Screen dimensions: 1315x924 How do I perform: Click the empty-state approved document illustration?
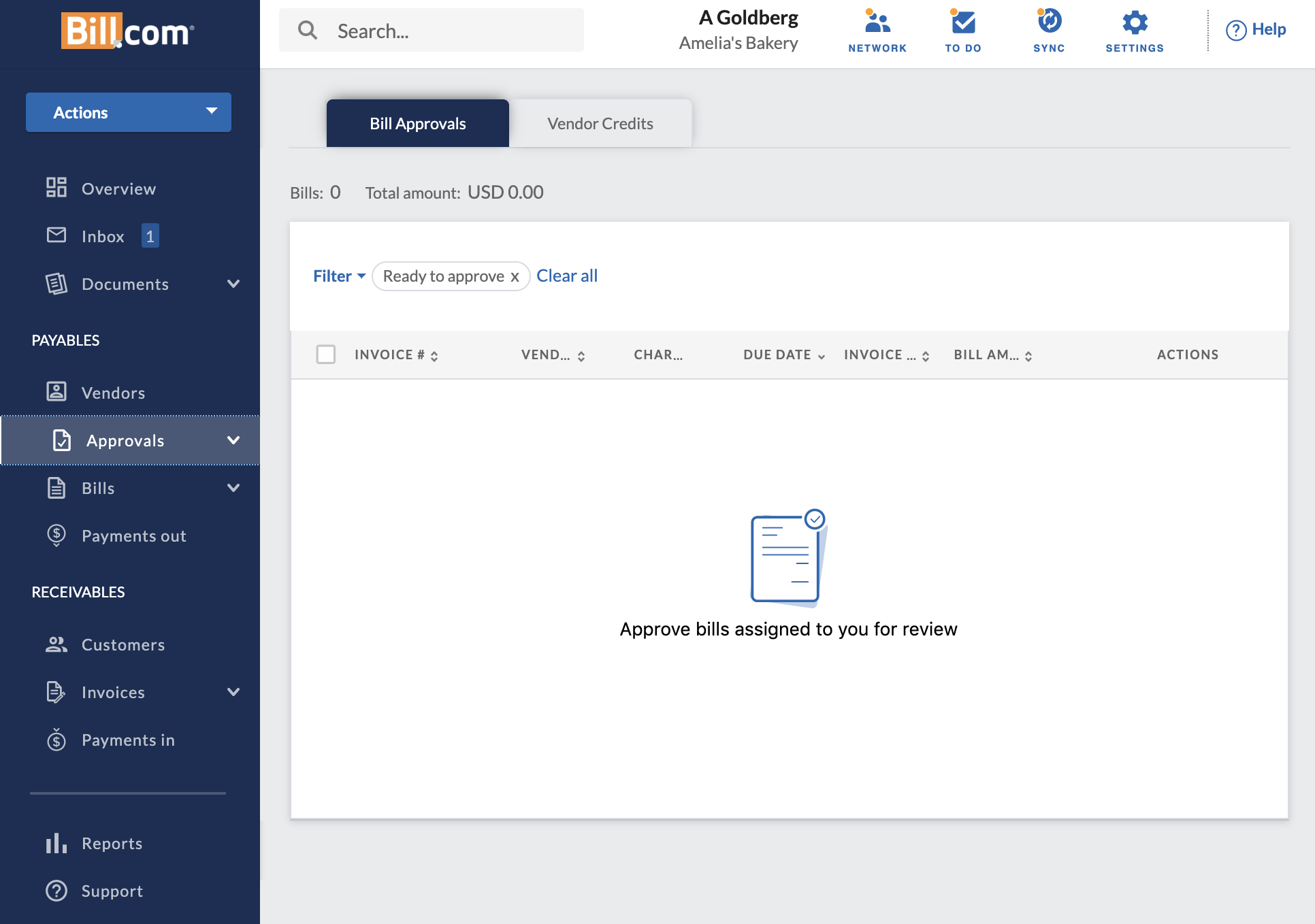tap(789, 558)
